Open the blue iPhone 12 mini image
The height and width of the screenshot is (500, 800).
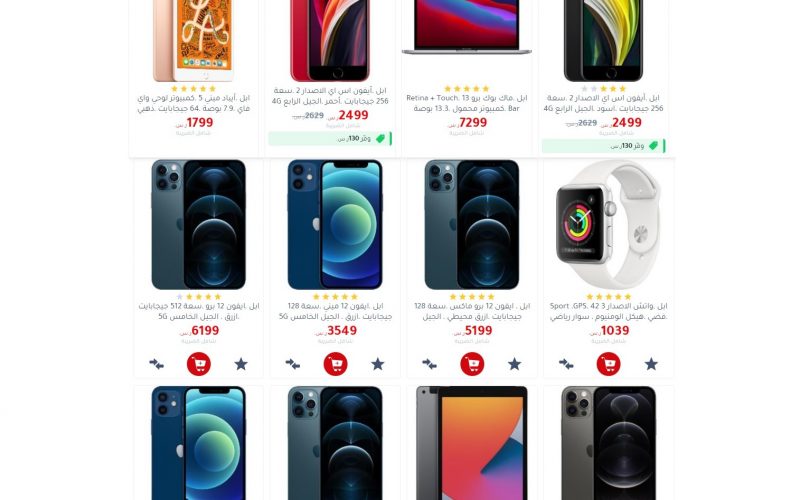(335, 224)
